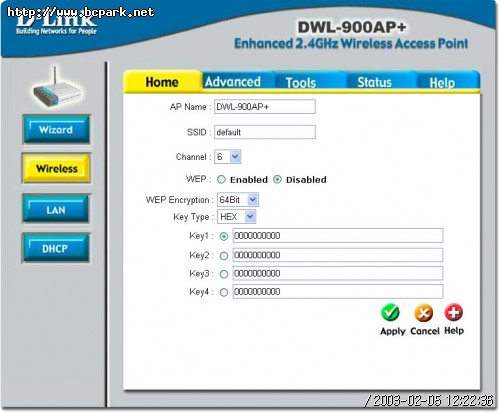Image resolution: width=500 pixels, height=413 pixels.
Task: Switch to the Home tab
Action: (x=162, y=82)
